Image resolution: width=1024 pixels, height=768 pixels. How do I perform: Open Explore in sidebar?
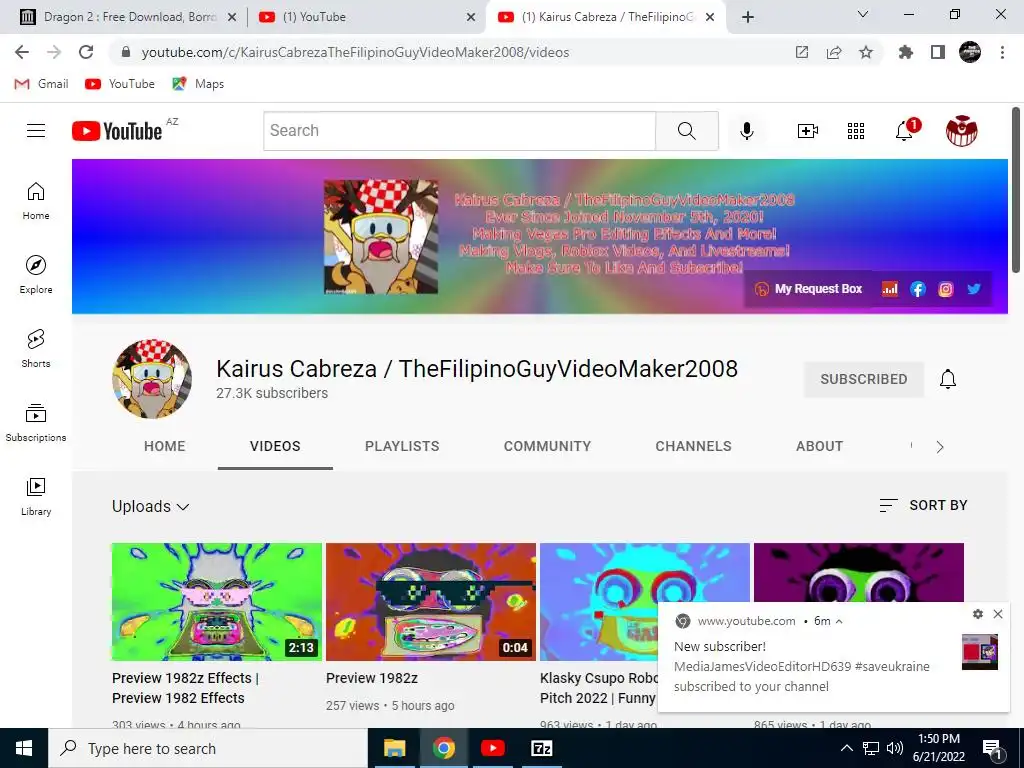pyautogui.click(x=36, y=274)
